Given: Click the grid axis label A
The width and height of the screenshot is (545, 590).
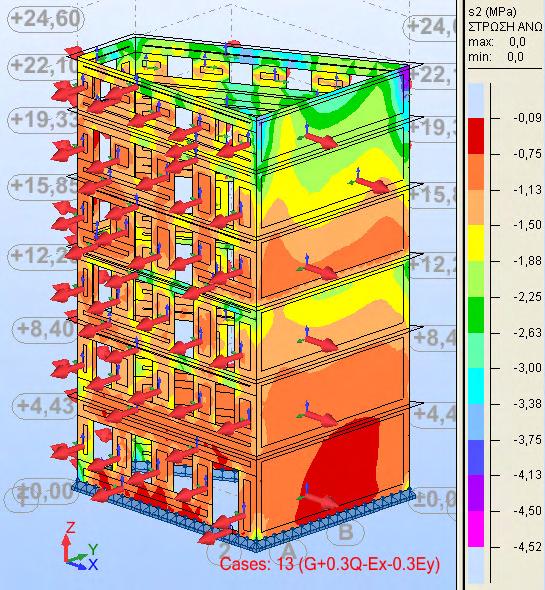Looking at the screenshot, I should (x=288, y=552).
